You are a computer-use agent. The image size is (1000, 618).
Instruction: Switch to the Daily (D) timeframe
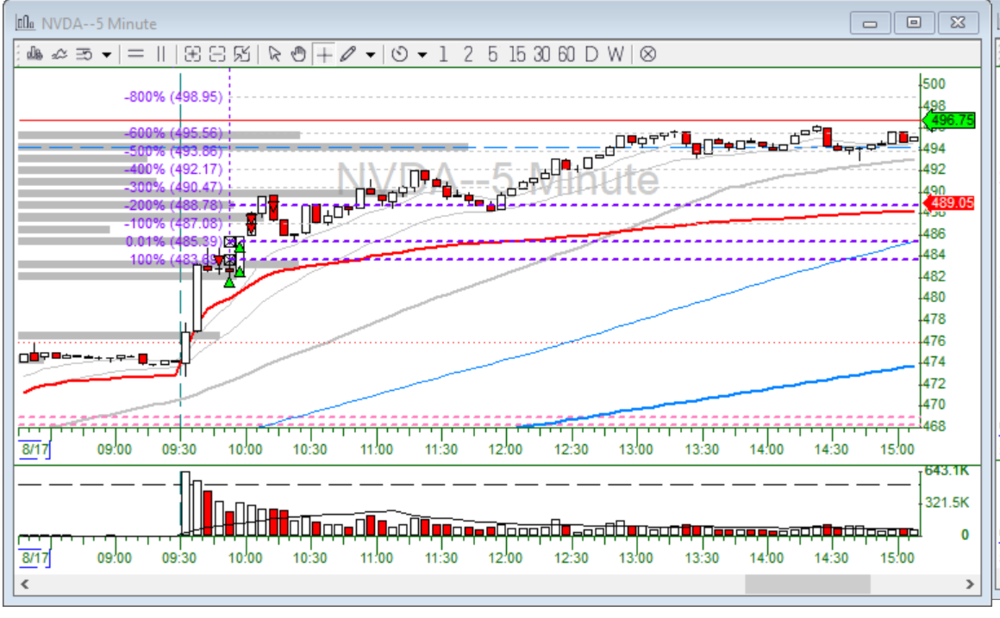coord(591,55)
